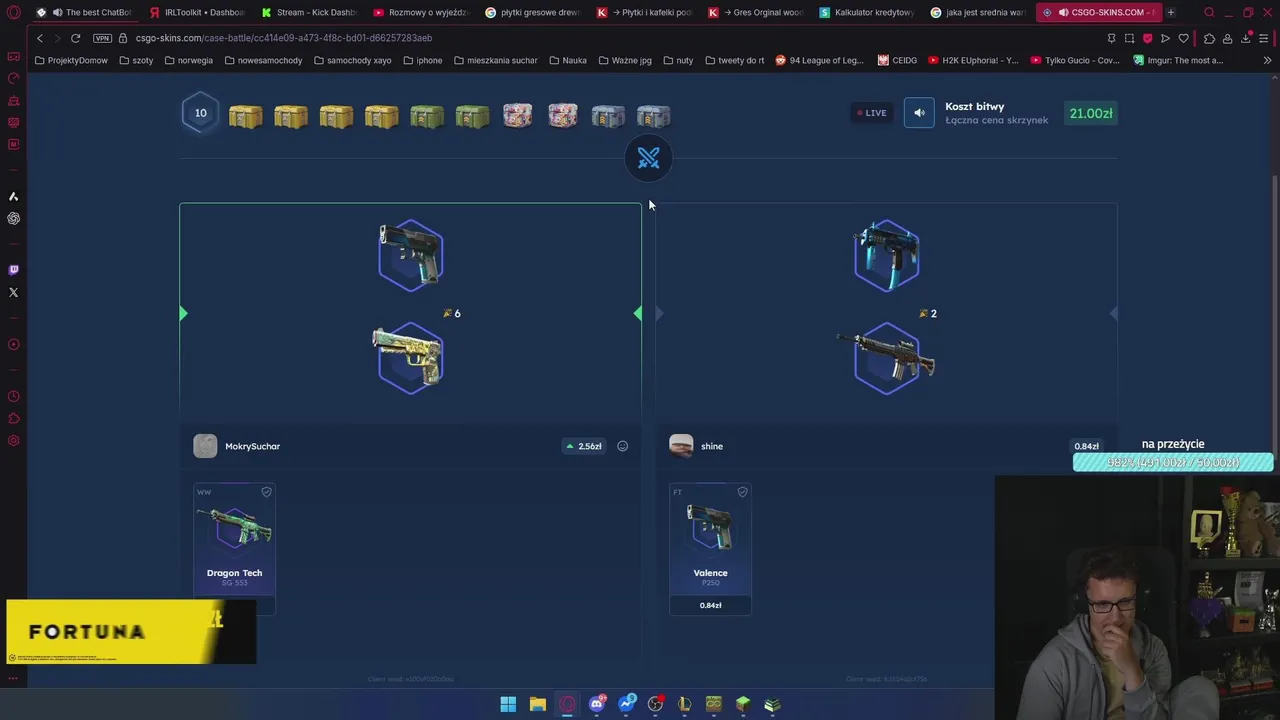Click the round counter showing 10
Image resolution: width=1280 pixels, height=720 pixels.
click(200, 113)
